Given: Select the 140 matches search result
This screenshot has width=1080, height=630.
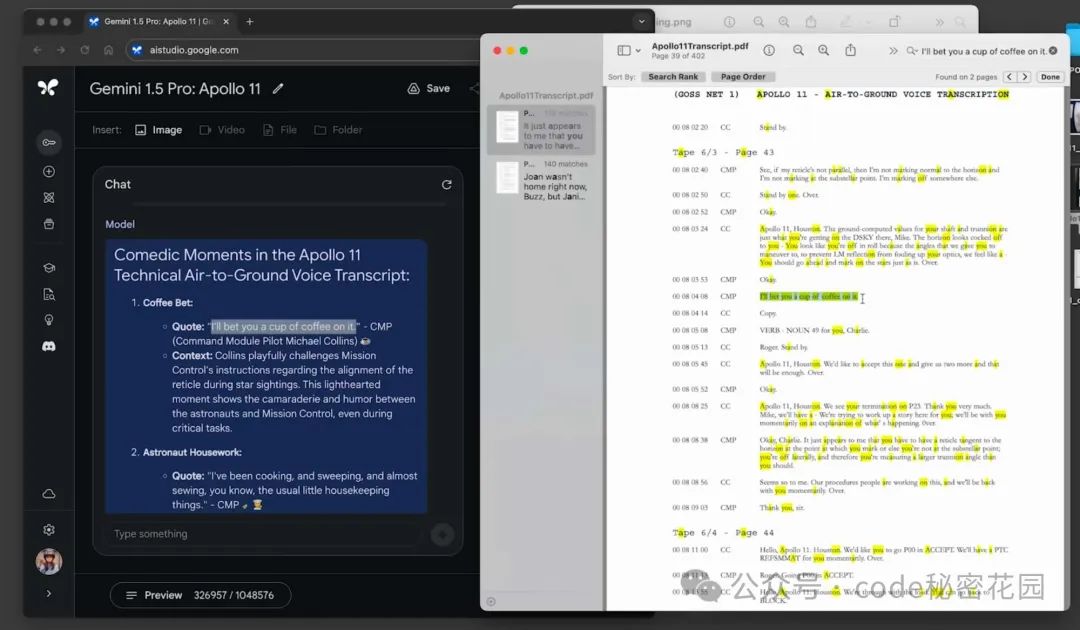Looking at the screenshot, I should (x=541, y=180).
